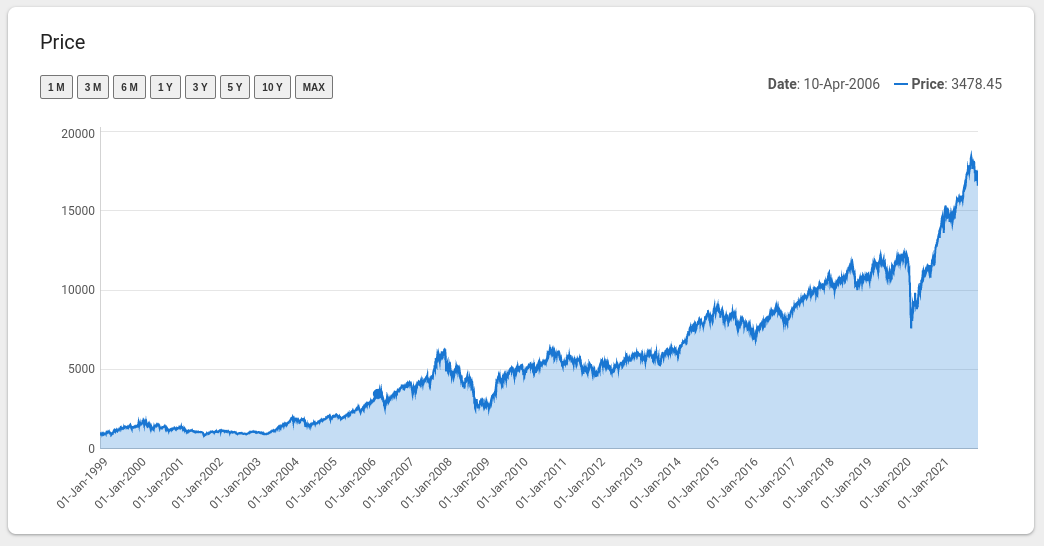Image resolution: width=1044 pixels, height=546 pixels.
Task: Choose the 3 Y range button
Action: pos(200,87)
